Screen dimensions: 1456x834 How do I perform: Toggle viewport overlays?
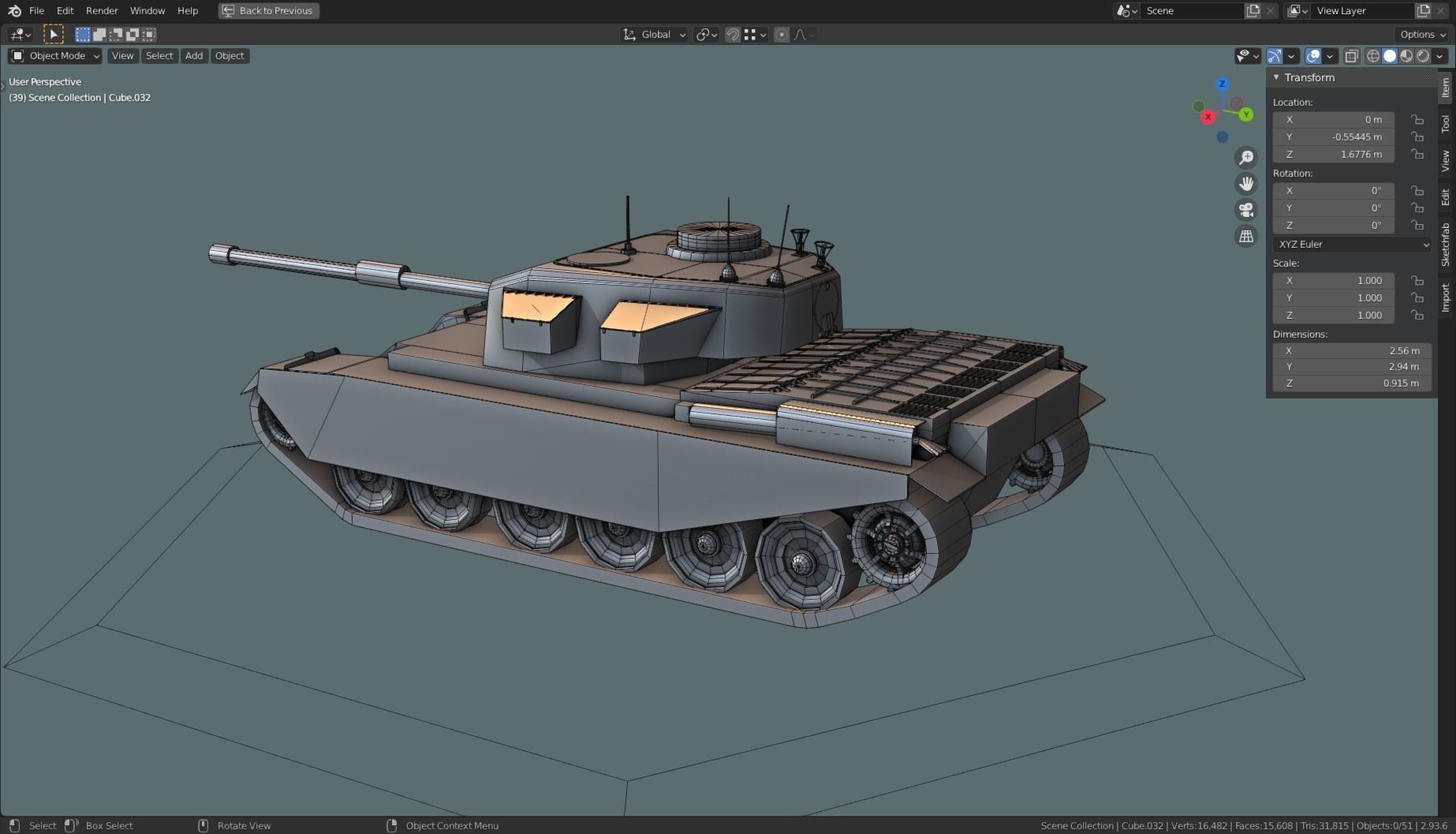click(x=1313, y=56)
